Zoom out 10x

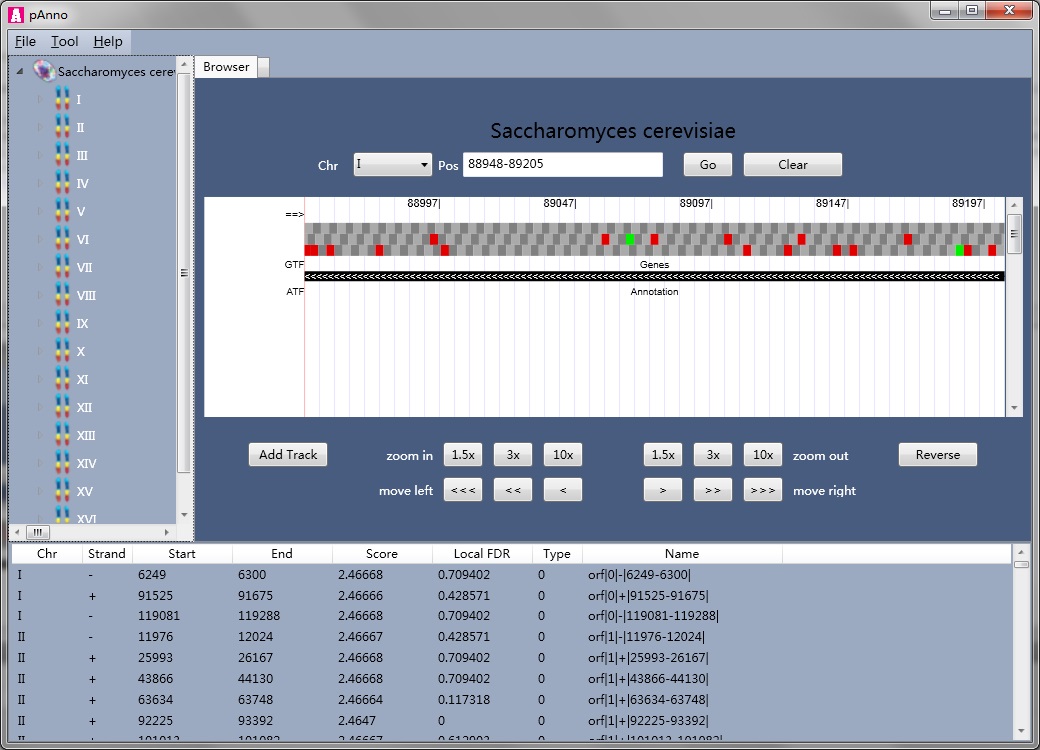(x=763, y=454)
